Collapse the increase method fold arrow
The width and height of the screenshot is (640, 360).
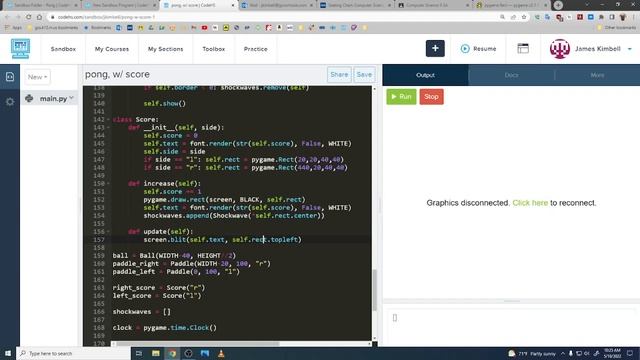108,184
